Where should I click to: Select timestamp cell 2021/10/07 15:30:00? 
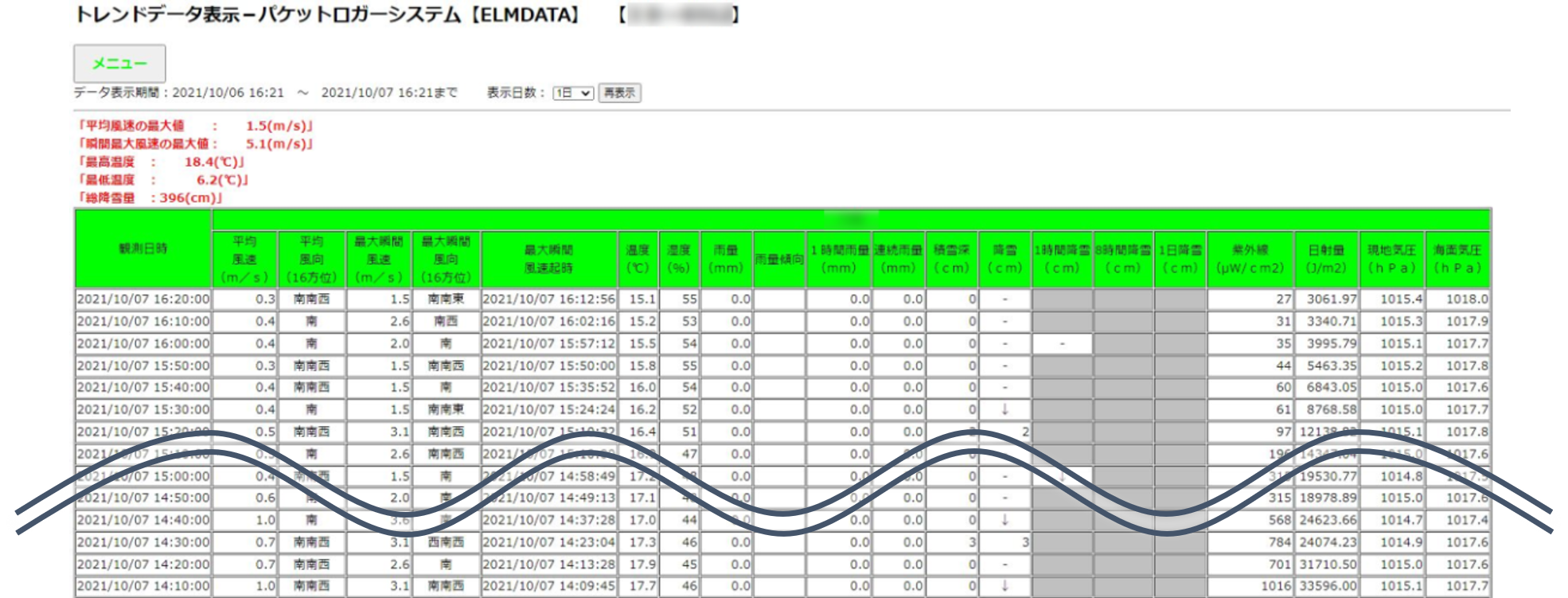click(x=143, y=410)
